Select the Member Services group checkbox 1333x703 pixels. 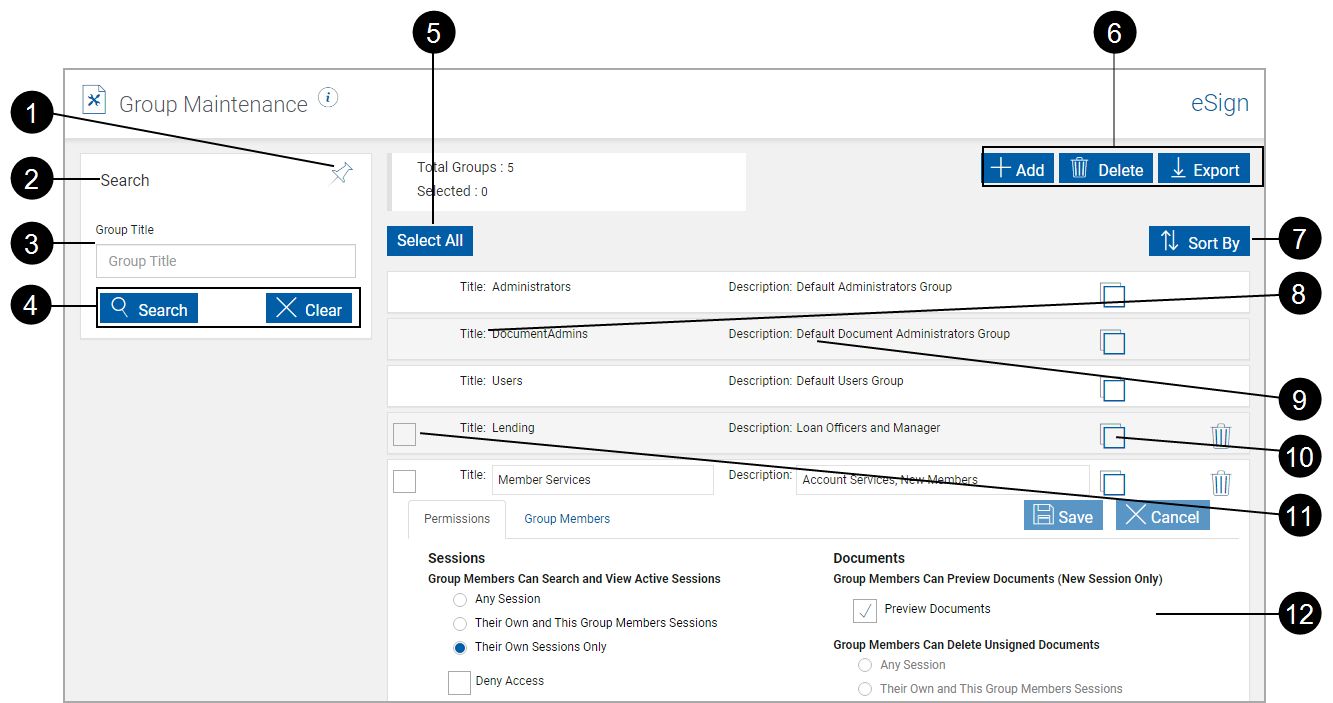point(404,481)
